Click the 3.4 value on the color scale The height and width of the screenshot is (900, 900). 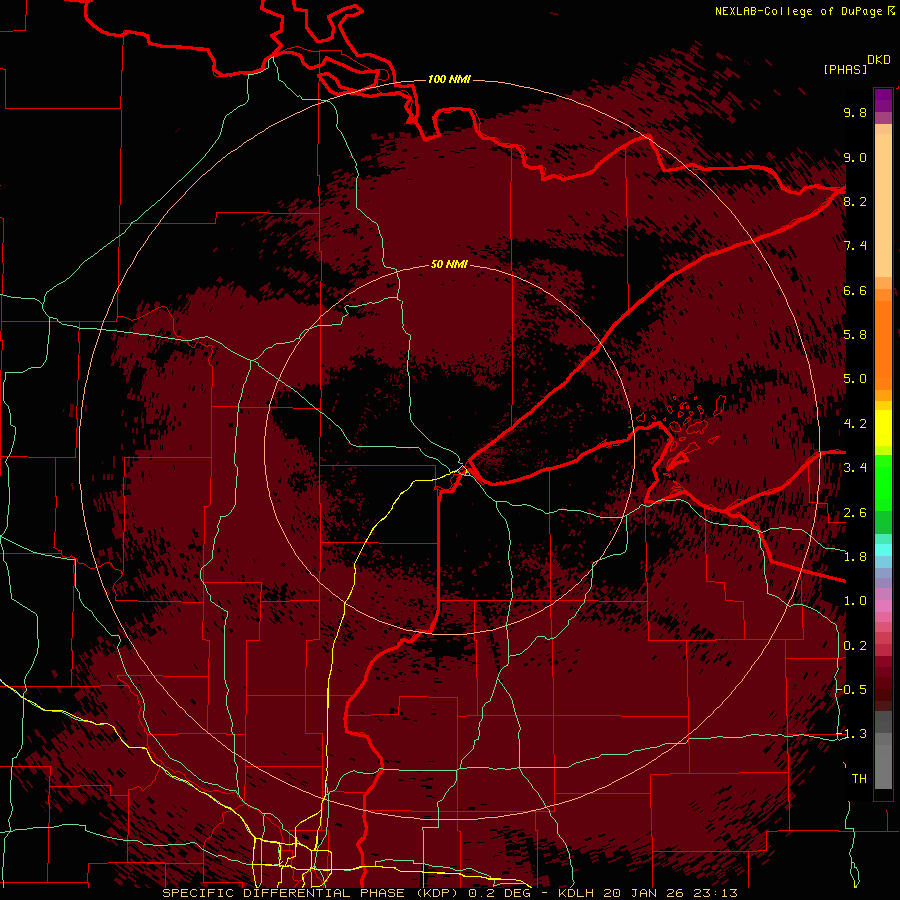[855, 468]
